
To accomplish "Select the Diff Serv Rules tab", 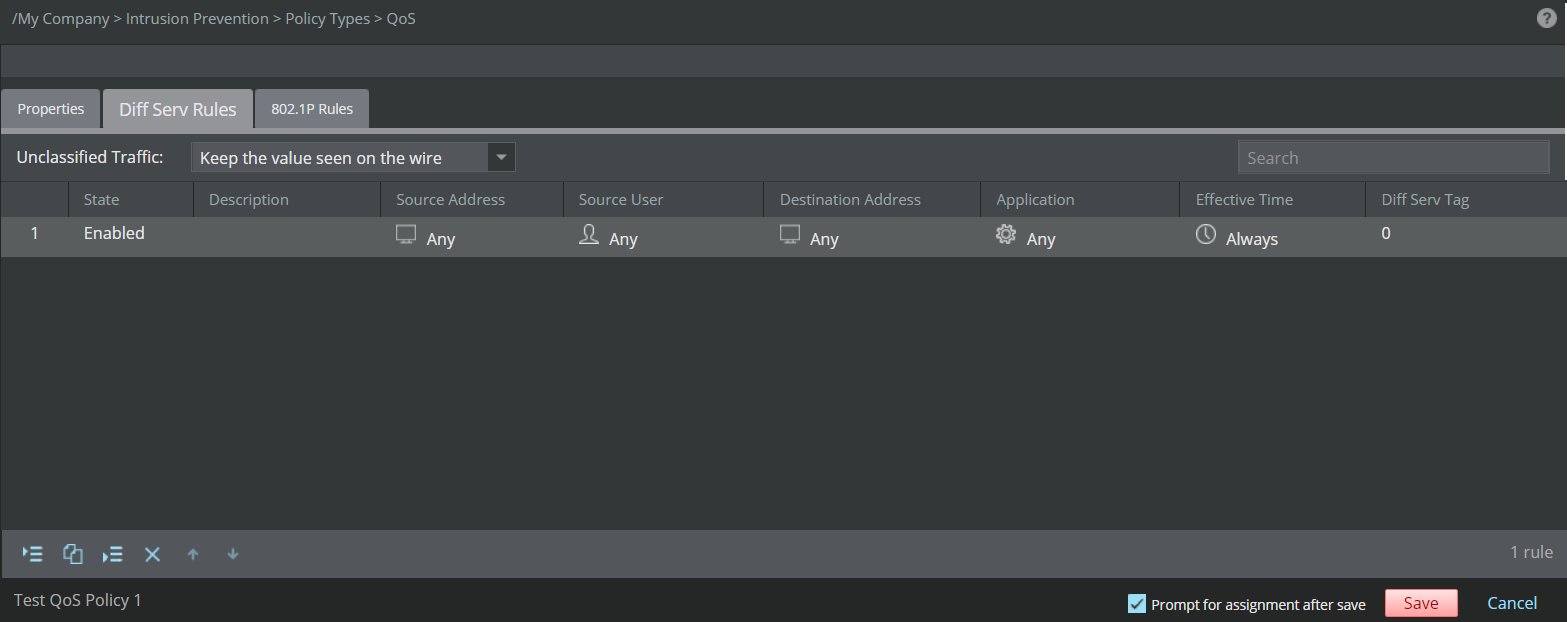I will point(178,109).
